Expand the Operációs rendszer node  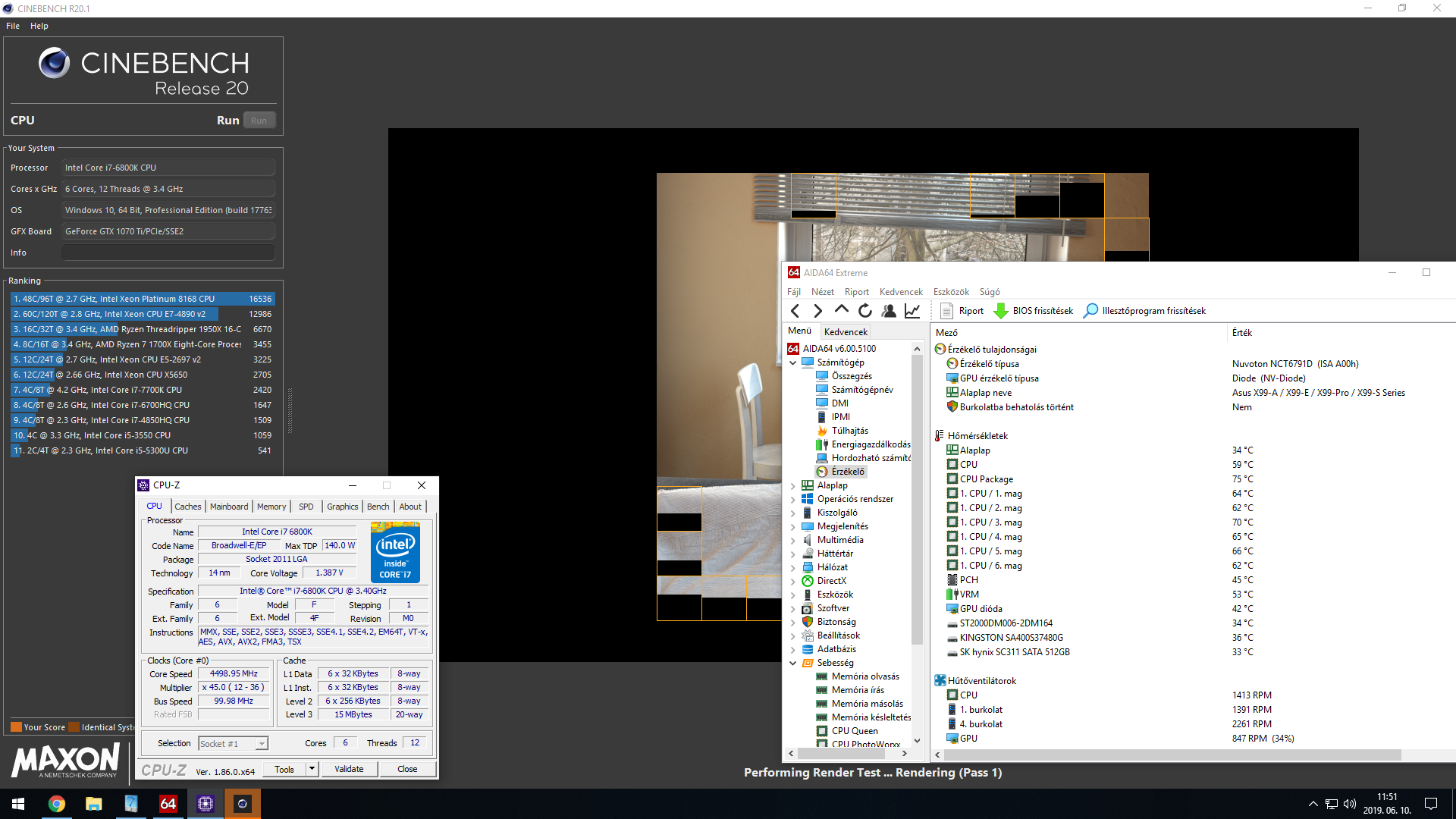(x=793, y=499)
